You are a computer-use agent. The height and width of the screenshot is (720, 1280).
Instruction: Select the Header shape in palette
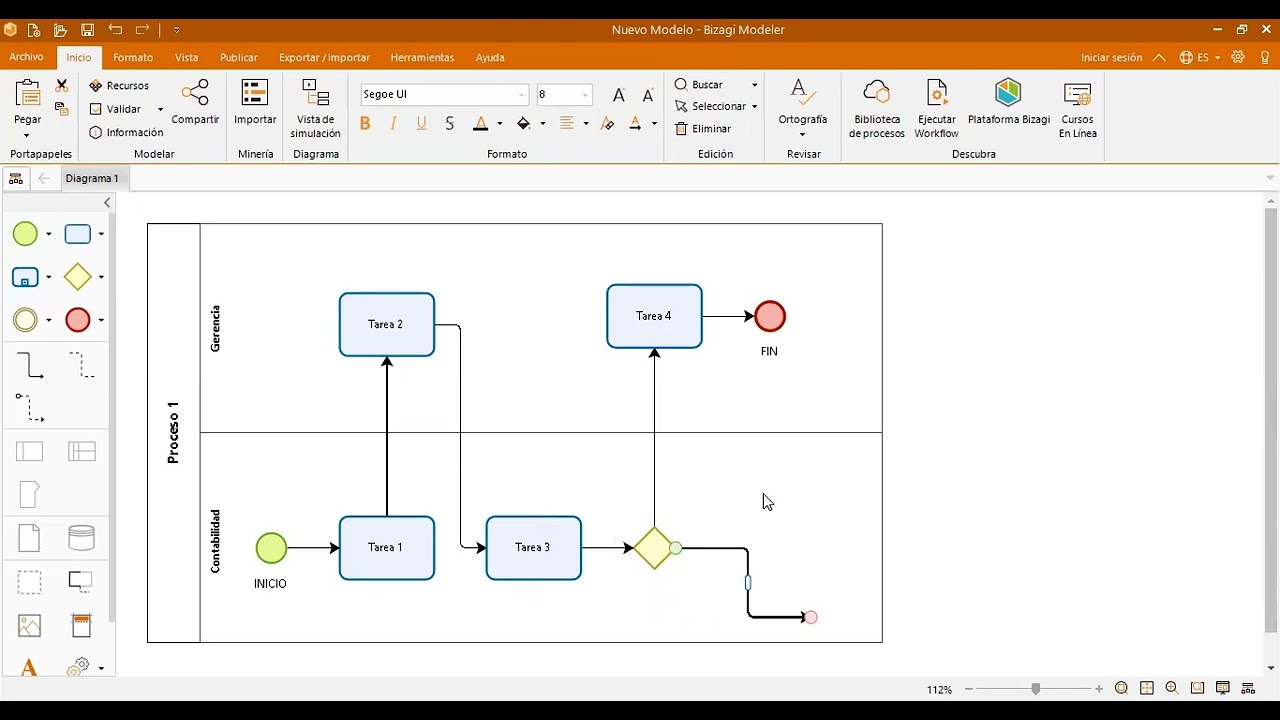coord(82,626)
